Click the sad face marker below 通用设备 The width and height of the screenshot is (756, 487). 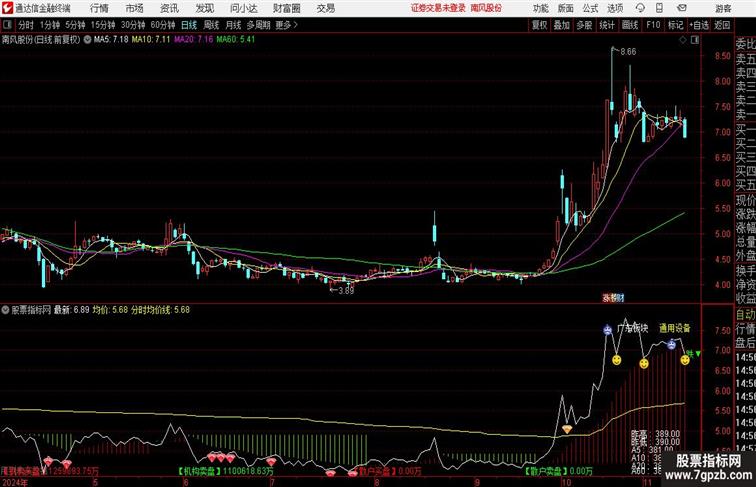[x=671, y=344]
